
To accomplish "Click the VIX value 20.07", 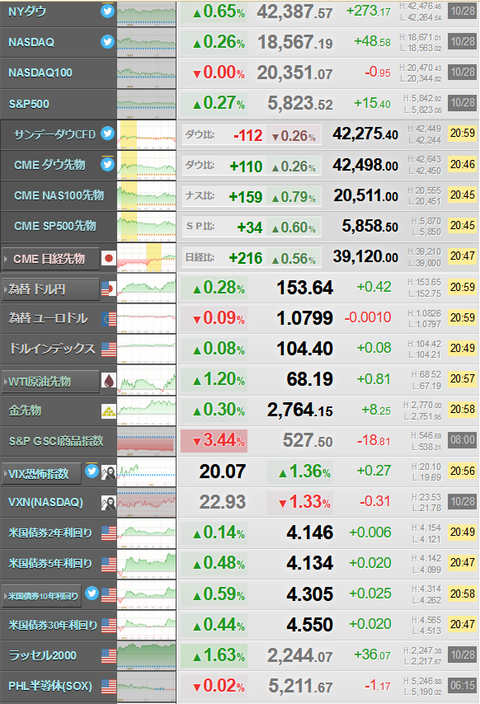I will tap(223, 471).
